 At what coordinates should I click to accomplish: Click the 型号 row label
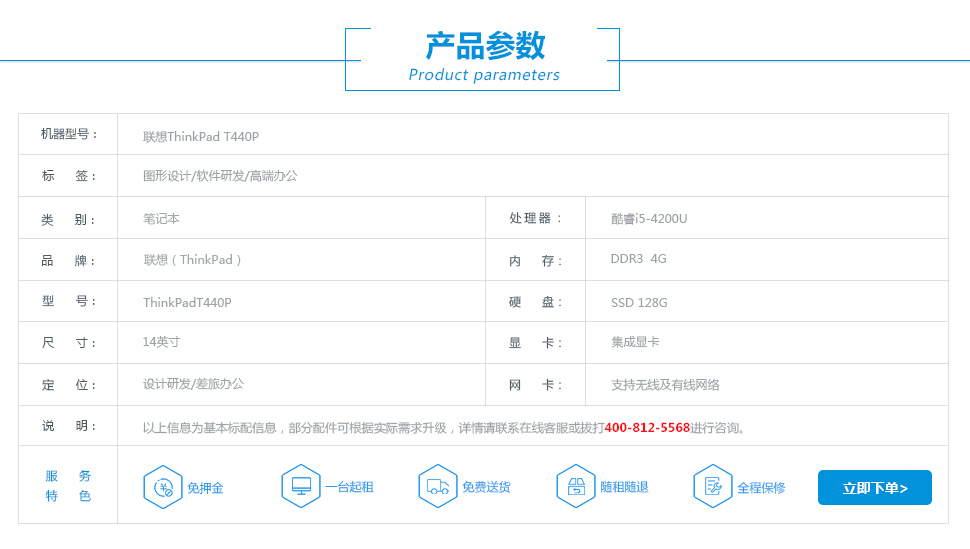point(69,301)
